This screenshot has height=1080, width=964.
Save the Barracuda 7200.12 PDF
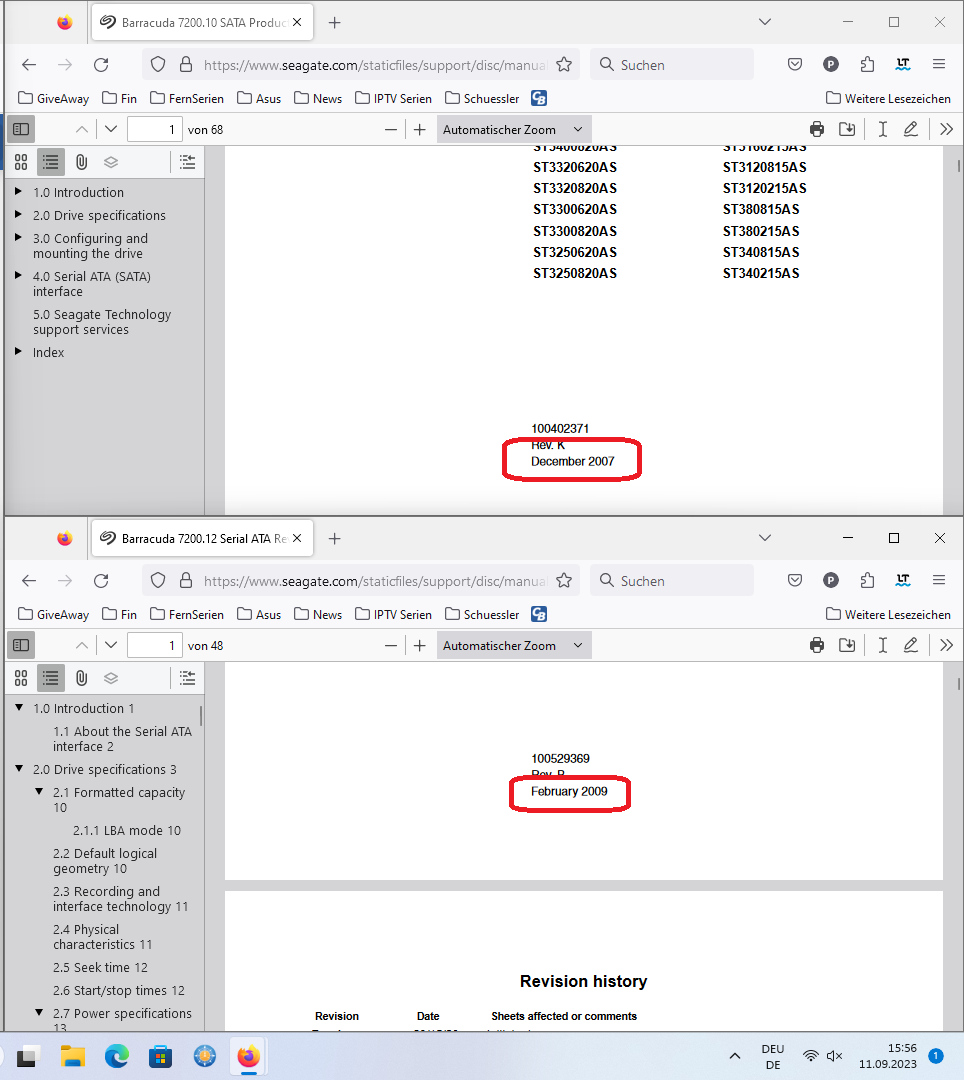coord(847,645)
